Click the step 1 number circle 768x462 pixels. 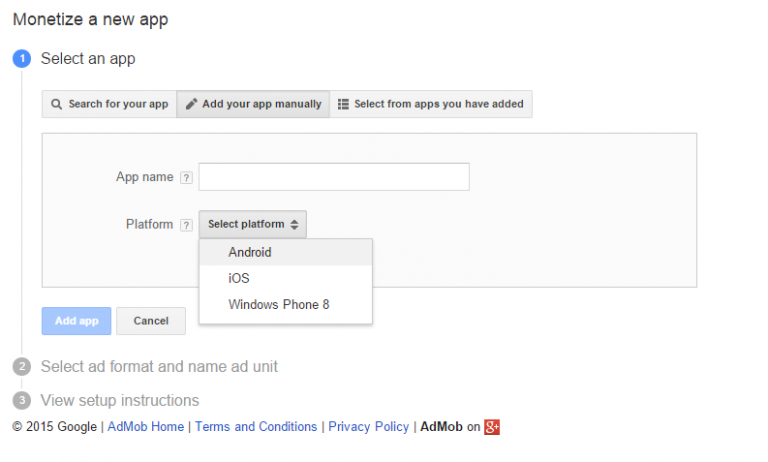click(22, 59)
